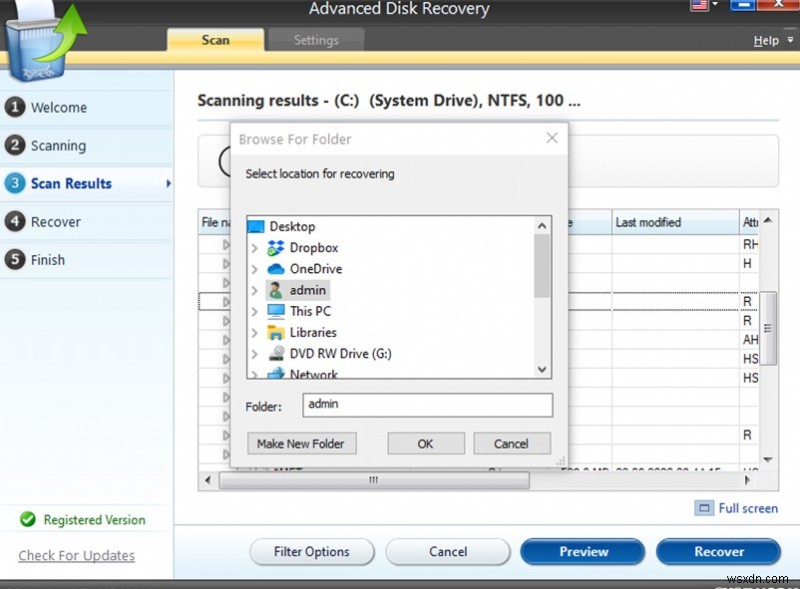Viewport: 800px width, 589px height.
Task: Confirm with the OK button
Action: pos(426,444)
